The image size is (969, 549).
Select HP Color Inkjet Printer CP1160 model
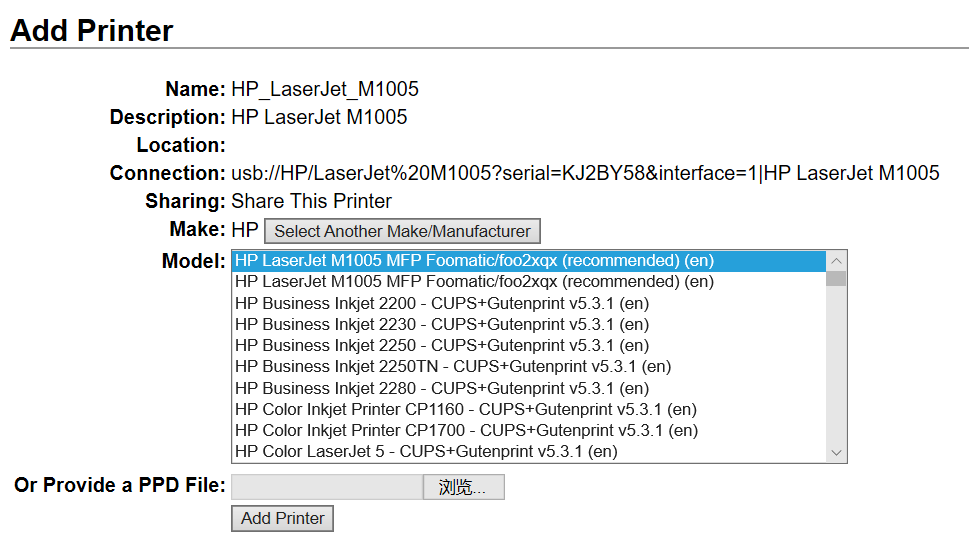click(529, 409)
